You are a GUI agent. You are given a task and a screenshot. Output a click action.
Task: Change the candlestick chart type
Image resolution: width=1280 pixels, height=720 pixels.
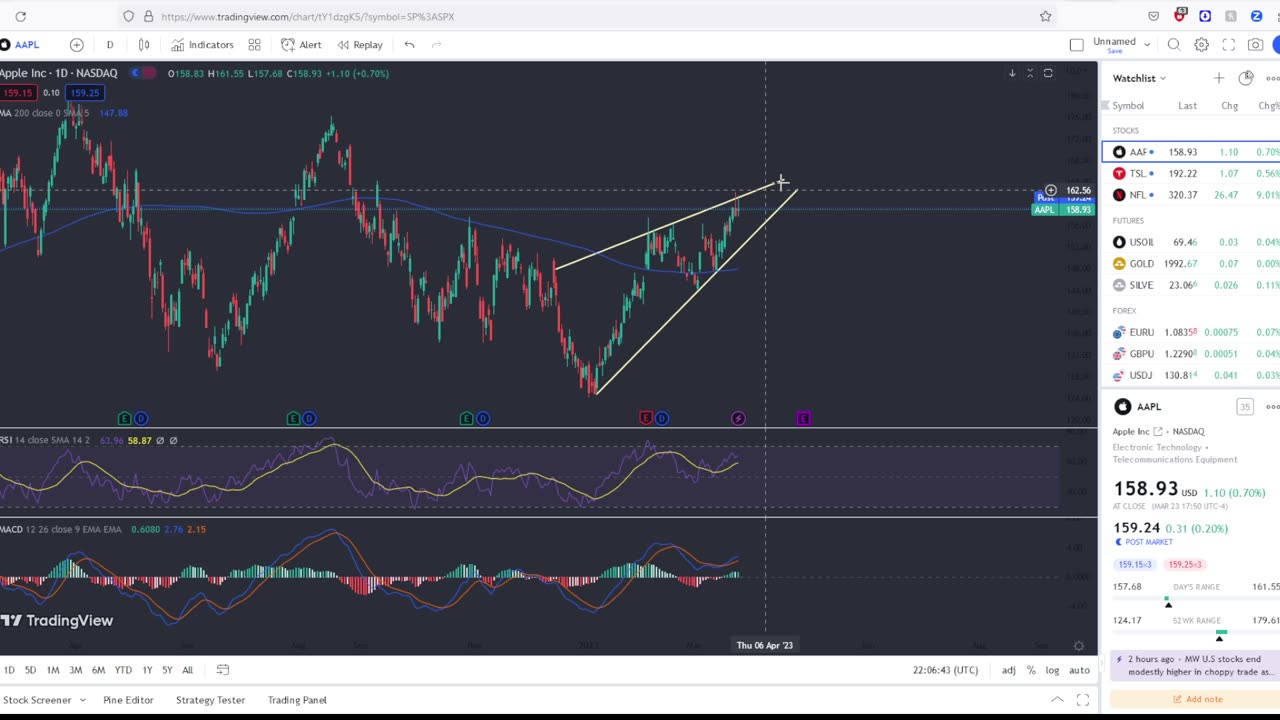tap(144, 44)
